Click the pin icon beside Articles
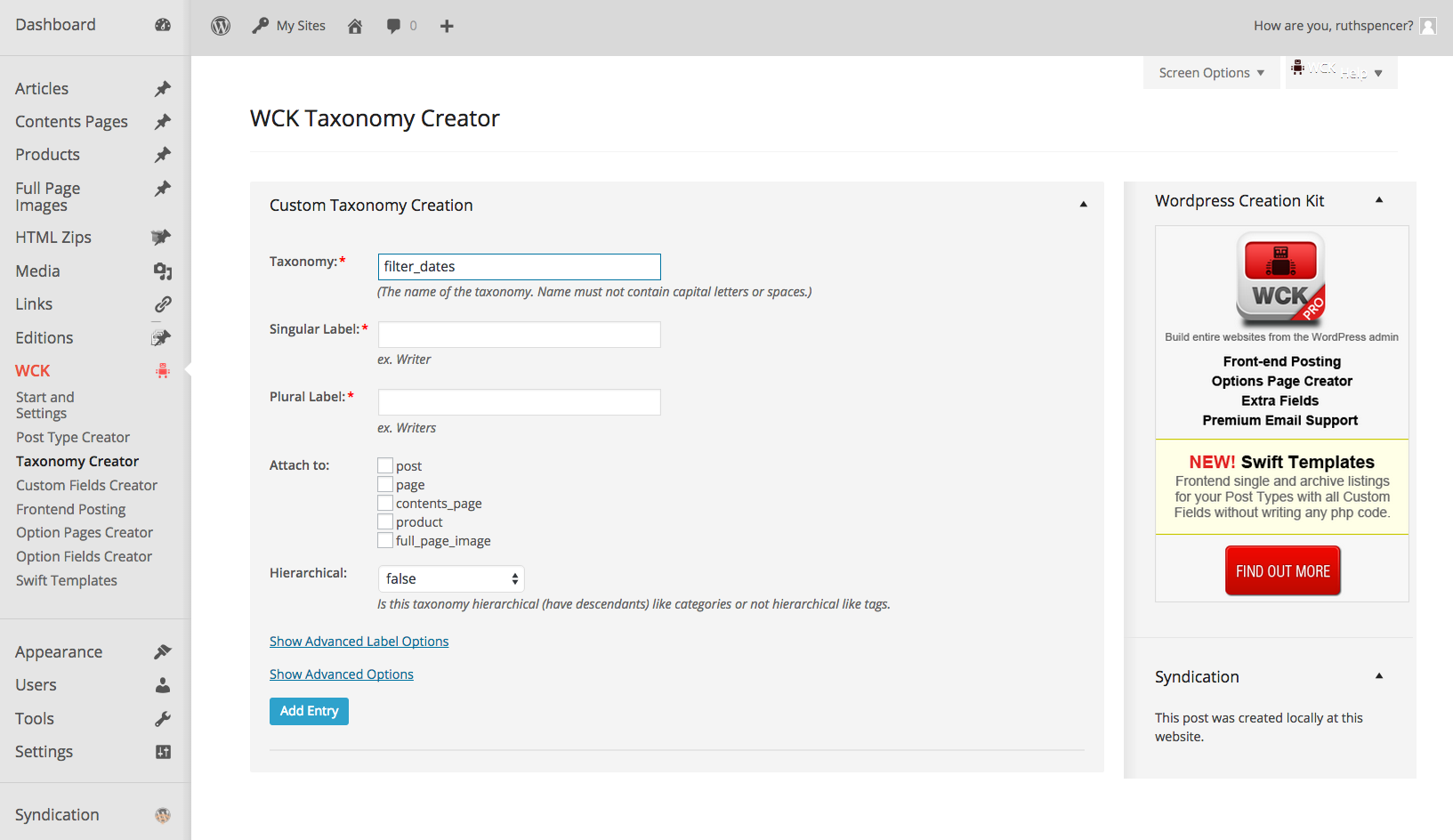Viewport: 1453px width, 840px height. coord(163,89)
